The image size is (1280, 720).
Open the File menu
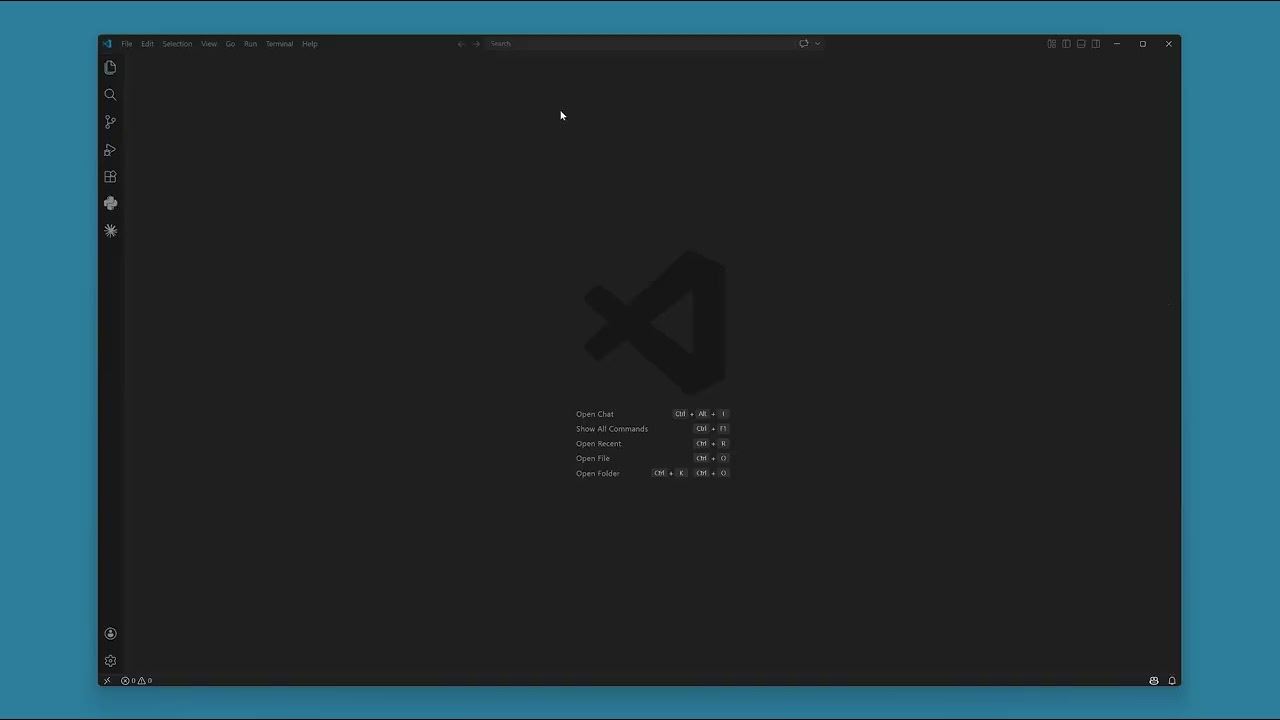click(127, 44)
